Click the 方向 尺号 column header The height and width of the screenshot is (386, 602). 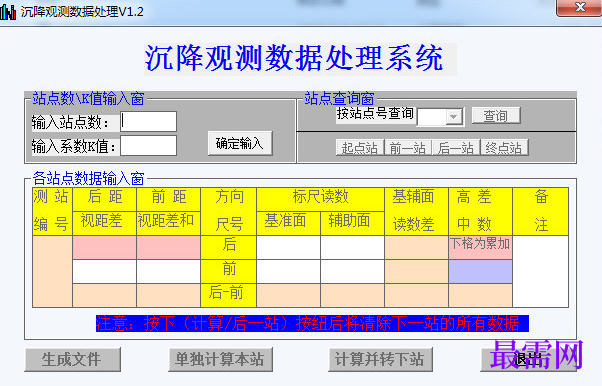click(228, 211)
